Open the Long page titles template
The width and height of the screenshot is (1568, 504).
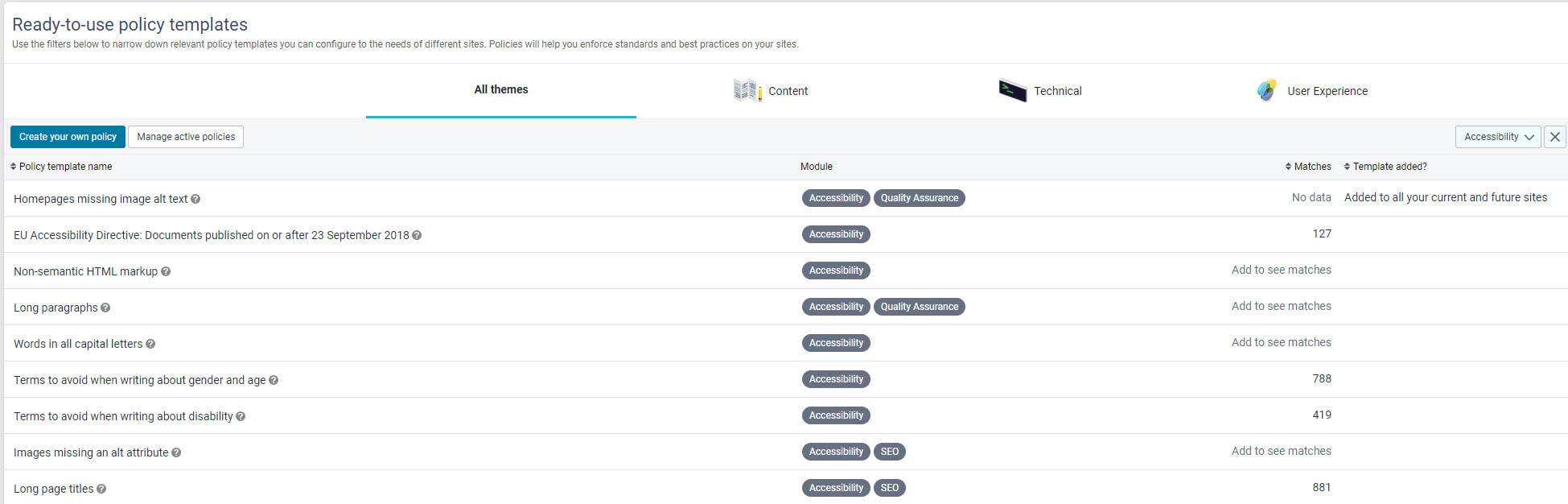click(x=53, y=489)
